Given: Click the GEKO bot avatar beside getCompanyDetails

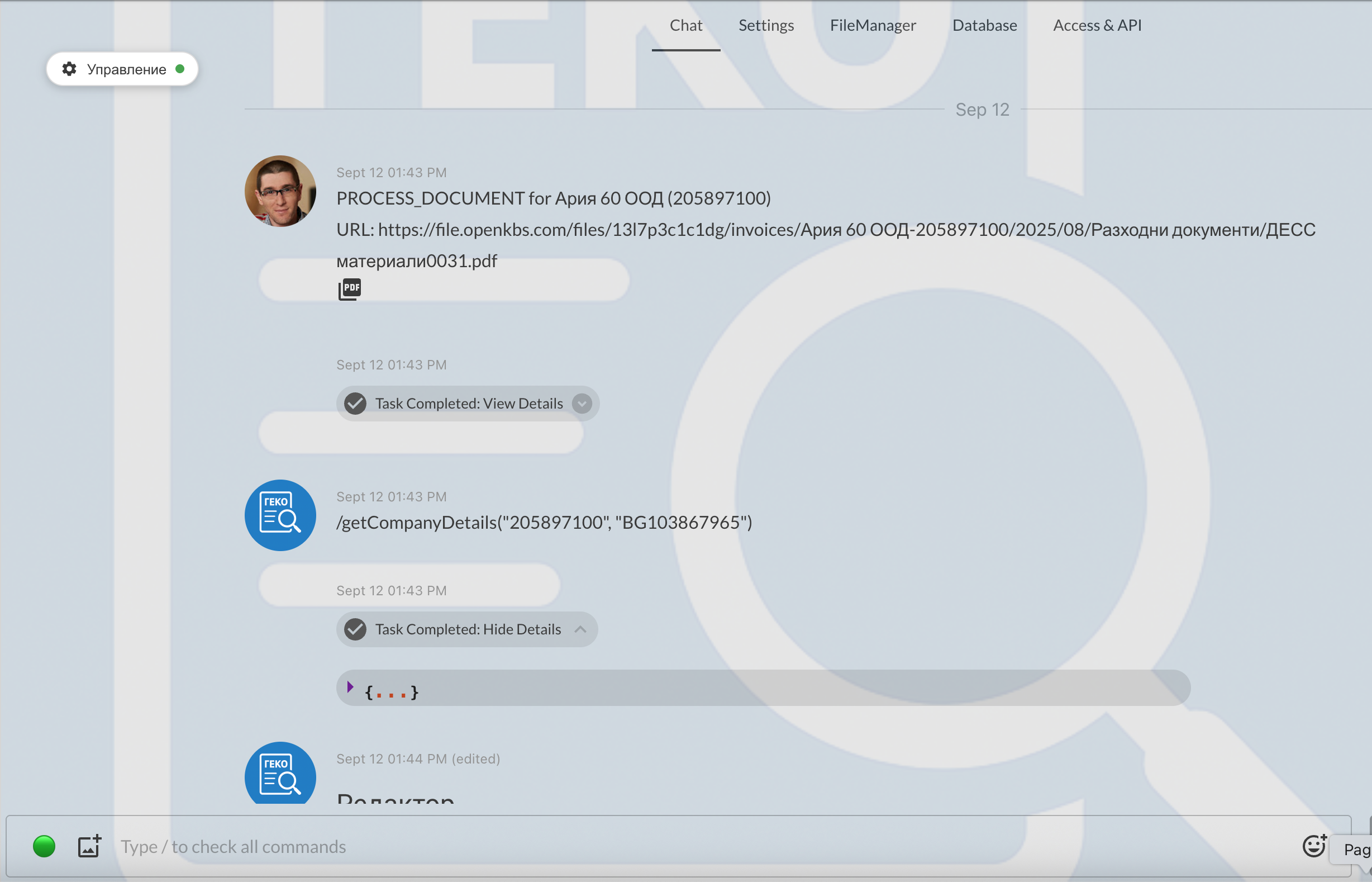Looking at the screenshot, I should [280, 515].
